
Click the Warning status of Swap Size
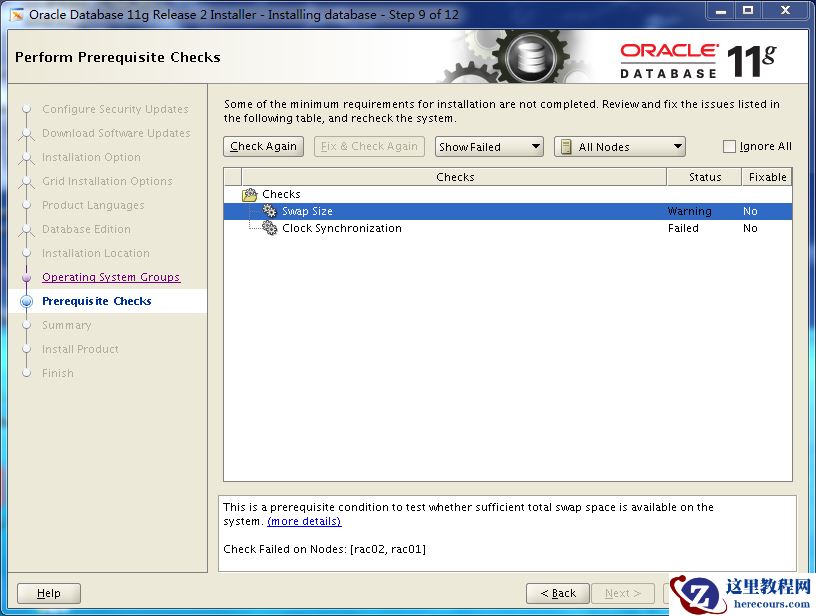pos(689,211)
